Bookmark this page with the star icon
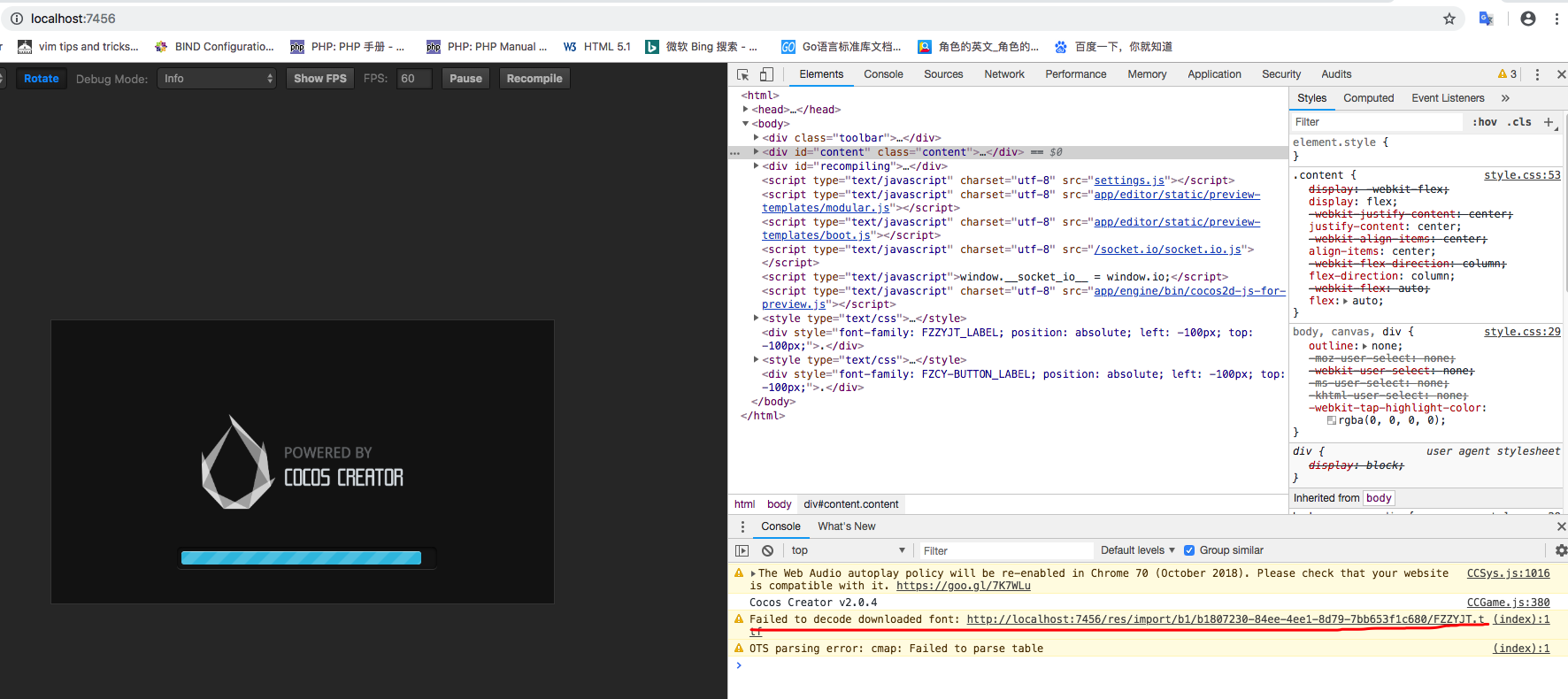Viewport: 1568px width, 699px height. tap(1449, 19)
